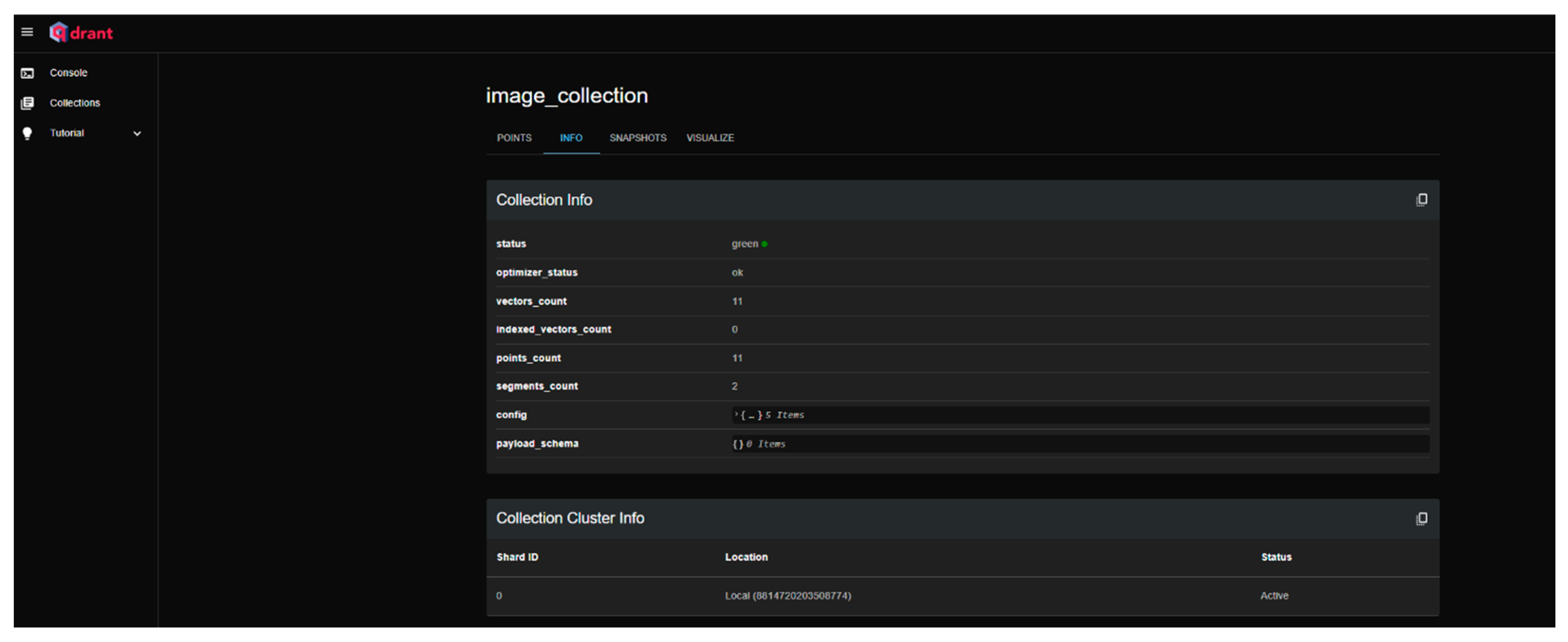Click the 'Collection Info' heading

tap(544, 200)
